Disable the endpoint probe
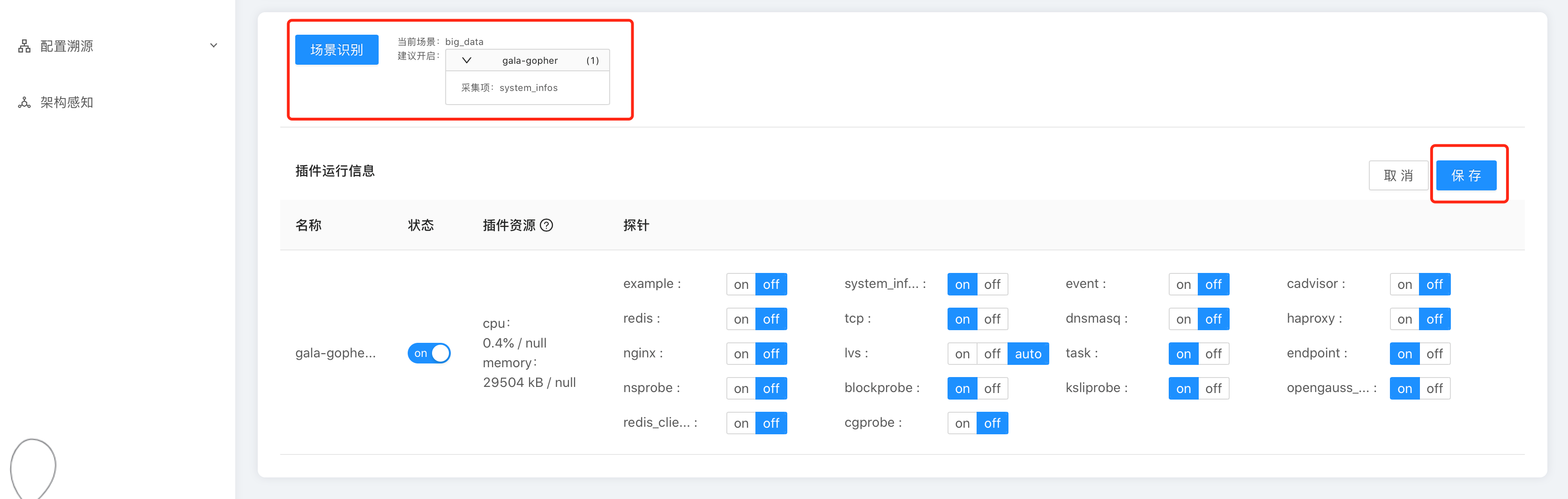Image resolution: width=1568 pixels, height=499 pixels. [1434, 354]
